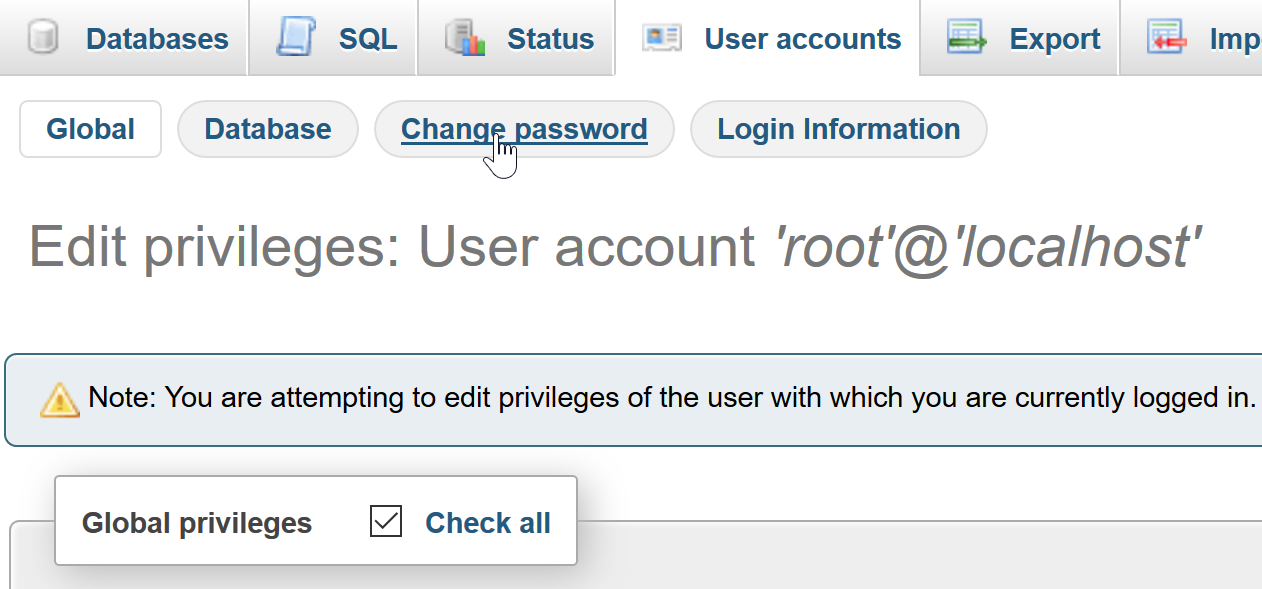Click the User accounts card icon
The image size is (1262, 589).
[662, 38]
